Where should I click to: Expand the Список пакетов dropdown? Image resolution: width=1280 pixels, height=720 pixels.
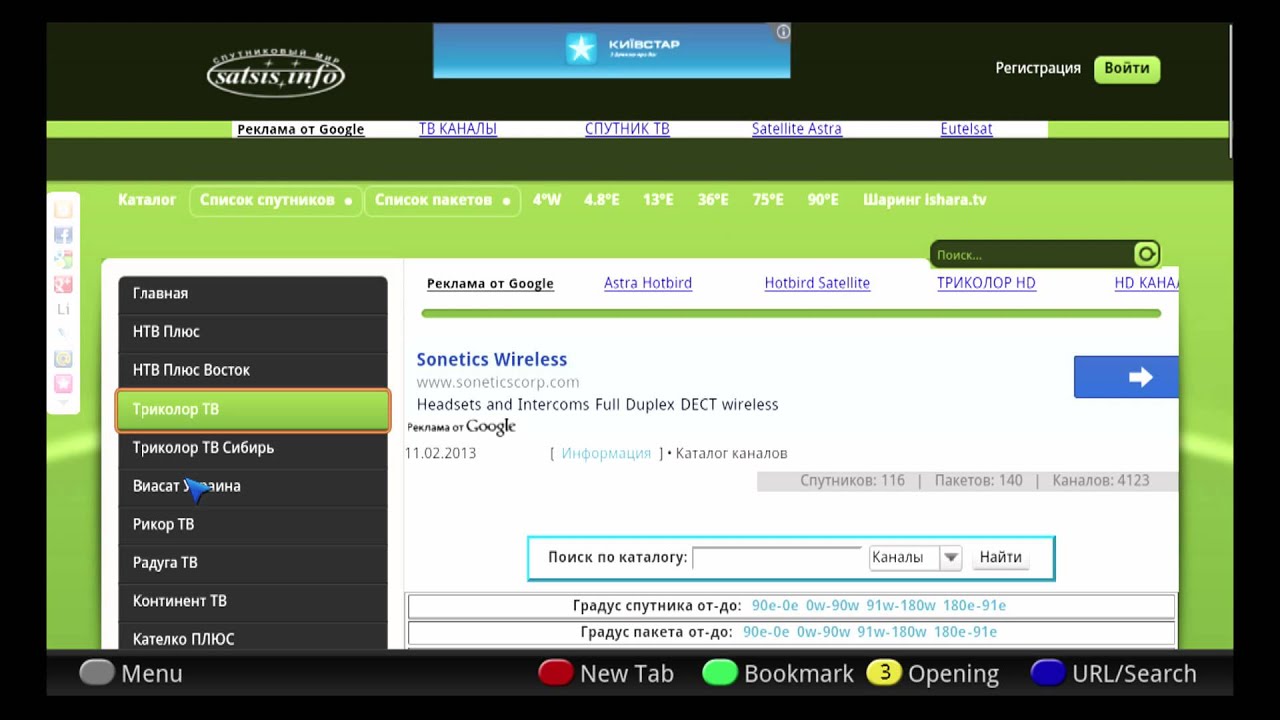pyautogui.click(x=442, y=200)
